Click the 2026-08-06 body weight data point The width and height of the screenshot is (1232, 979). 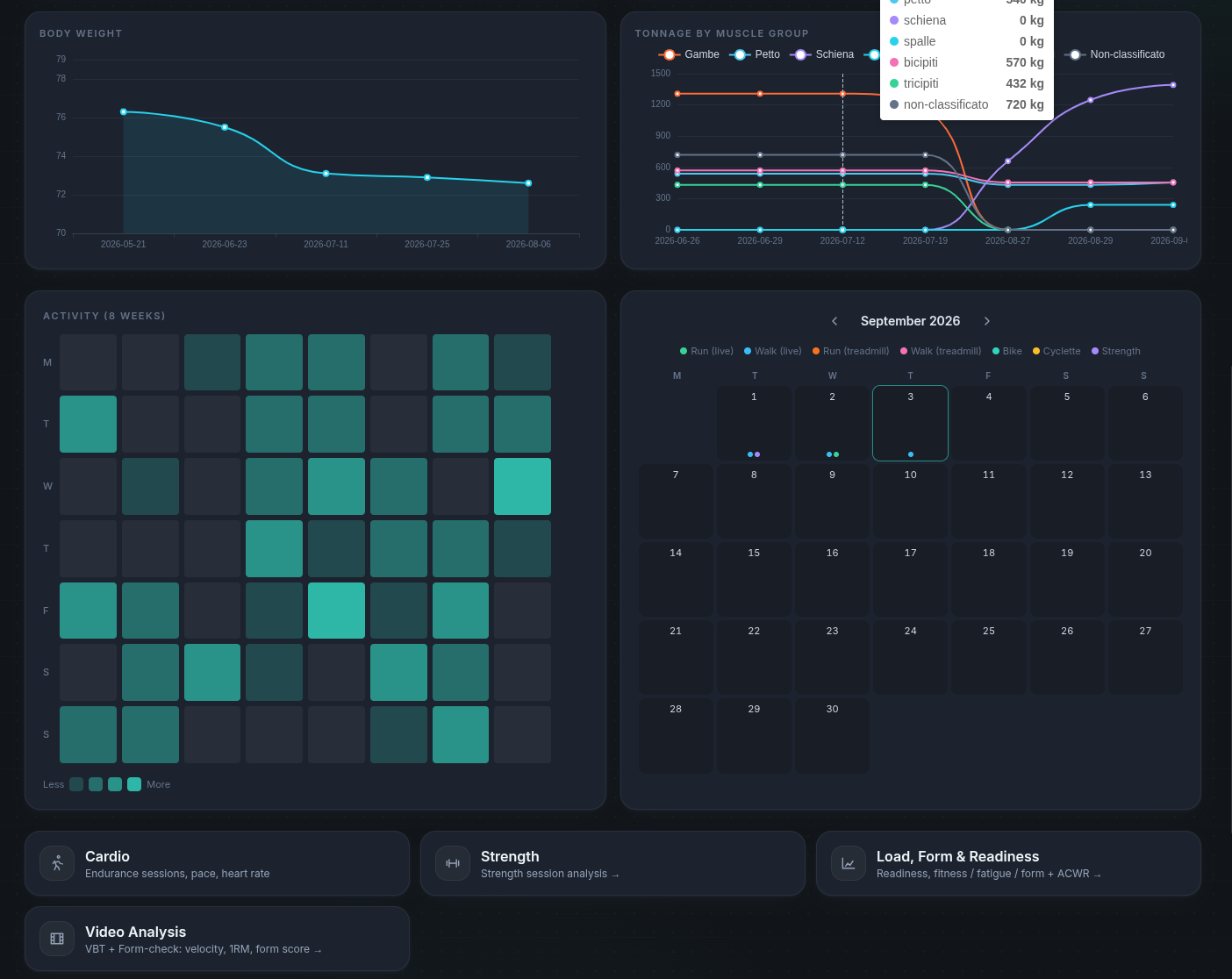[x=528, y=183]
